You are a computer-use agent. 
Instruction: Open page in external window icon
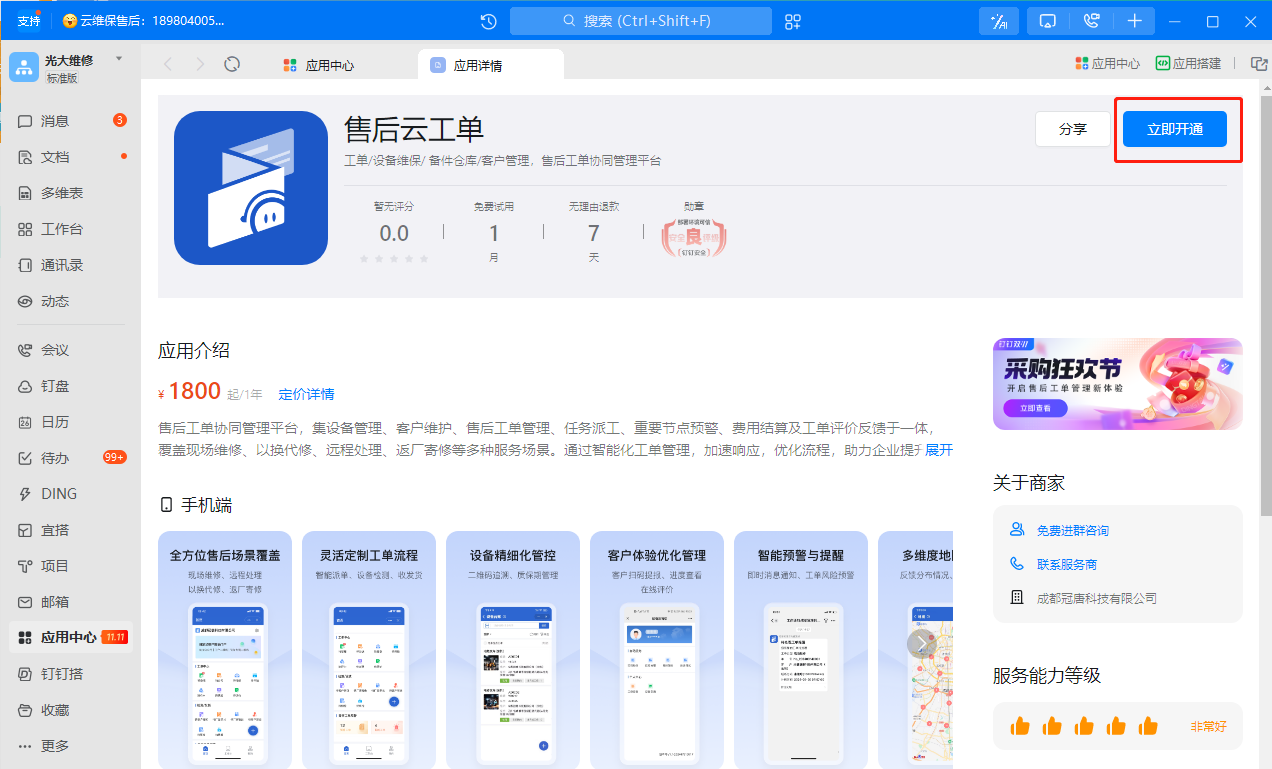tap(1259, 64)
